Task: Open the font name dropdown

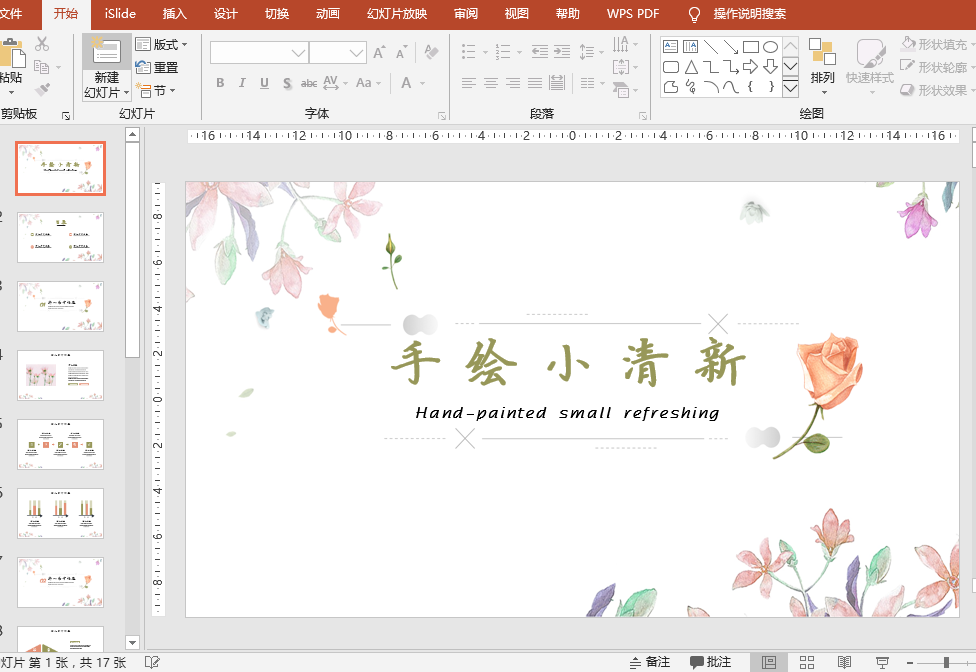Action: click(298, 53)
